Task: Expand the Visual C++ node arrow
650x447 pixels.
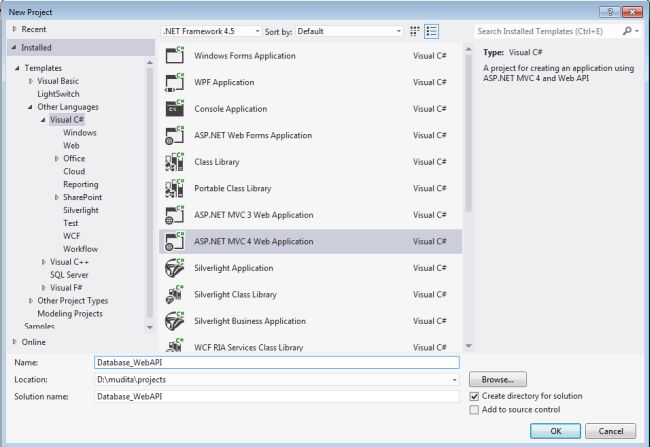Action: point(44,262)
